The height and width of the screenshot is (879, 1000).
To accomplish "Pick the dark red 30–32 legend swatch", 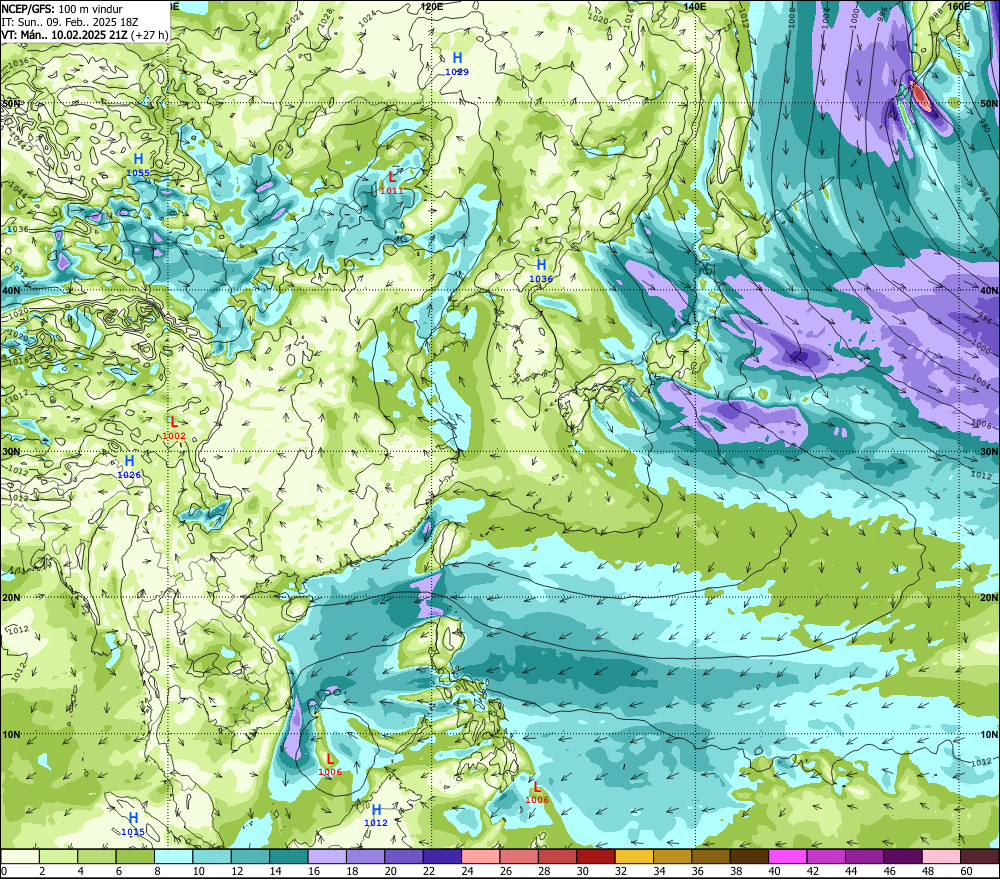I will click(596, 856).
